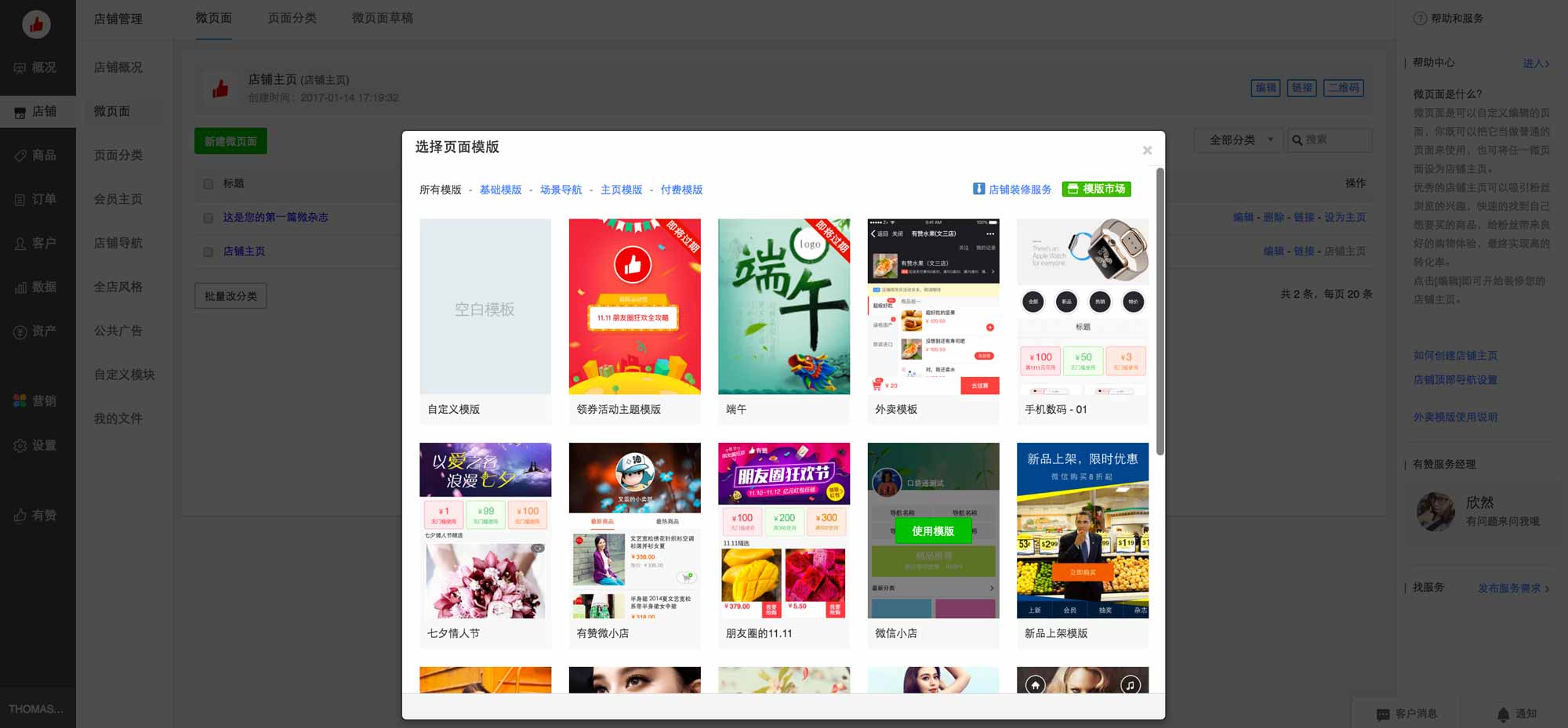Open 公共广告 in the submenu
Viewport: 1568px width, 728px height.
point(118,331)
